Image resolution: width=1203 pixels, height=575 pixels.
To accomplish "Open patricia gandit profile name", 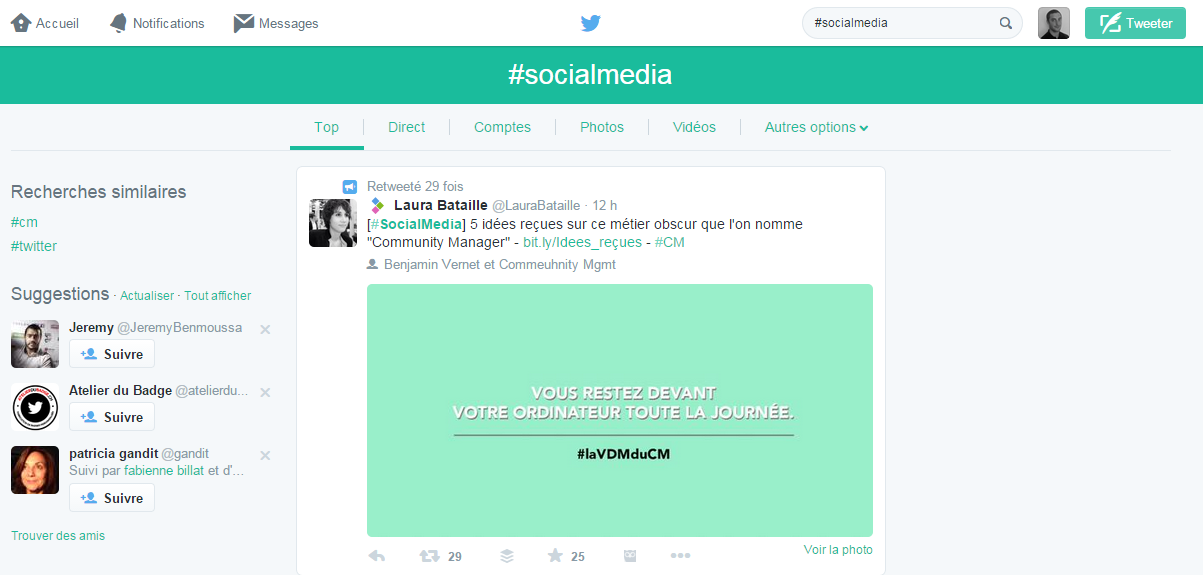I will point(113,453).
